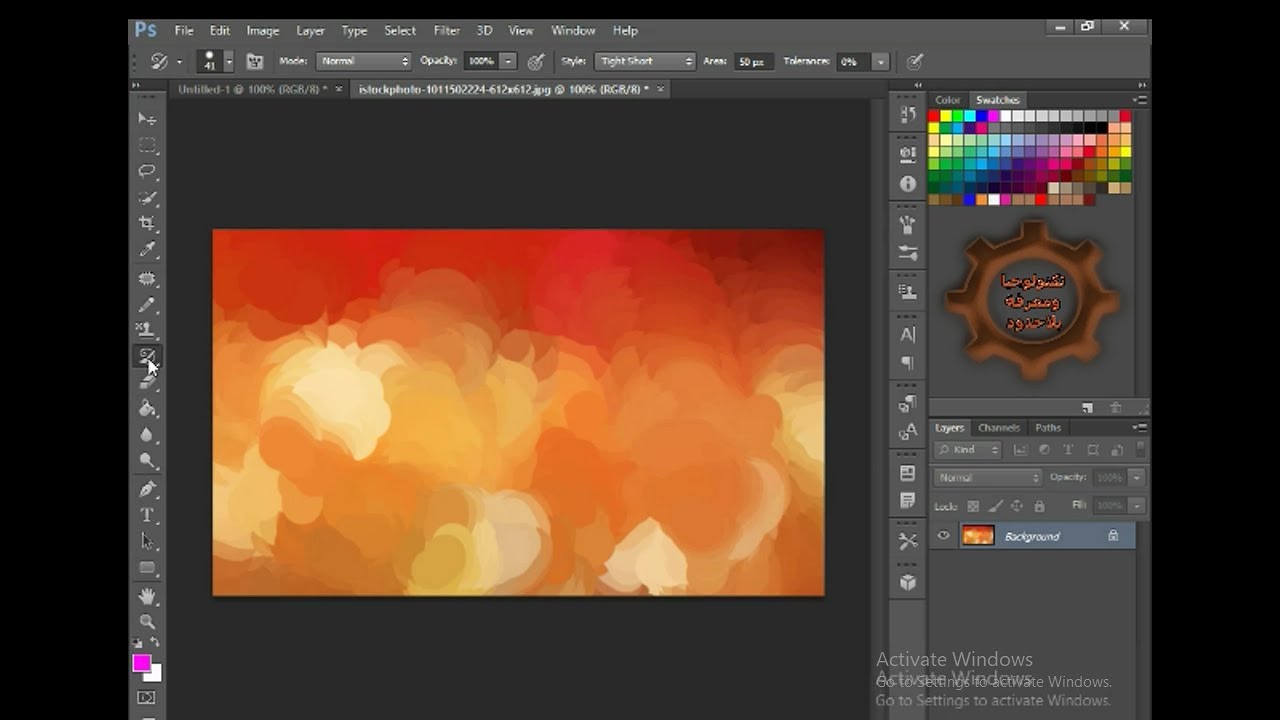Toggle the Brush panel button in options bar
The width and height of the screenshot is (1280, 720).
point(255,61)
